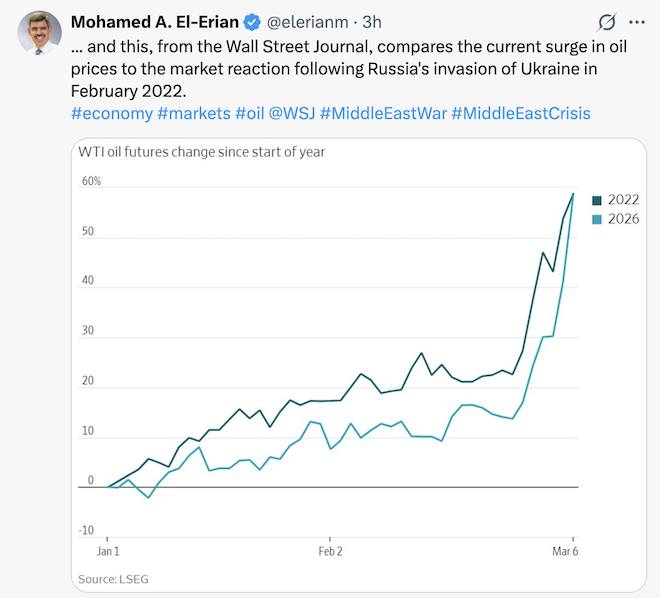Image resolution: width=660 pixels, height=598 pixels.
Task: Click Mohamed El-Erian's profile avatar
Action: 39,33
